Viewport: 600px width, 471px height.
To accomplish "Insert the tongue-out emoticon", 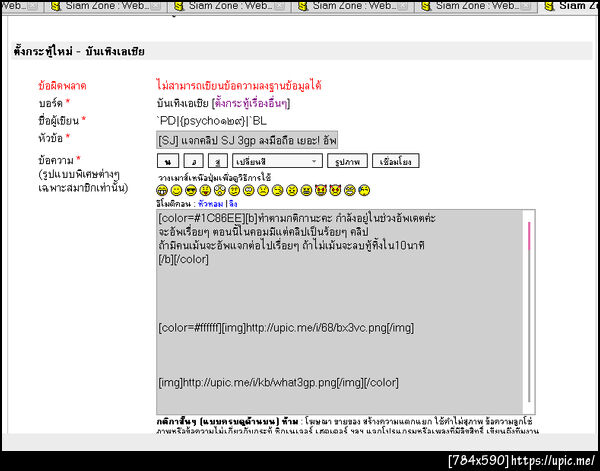I will (205, 190).
